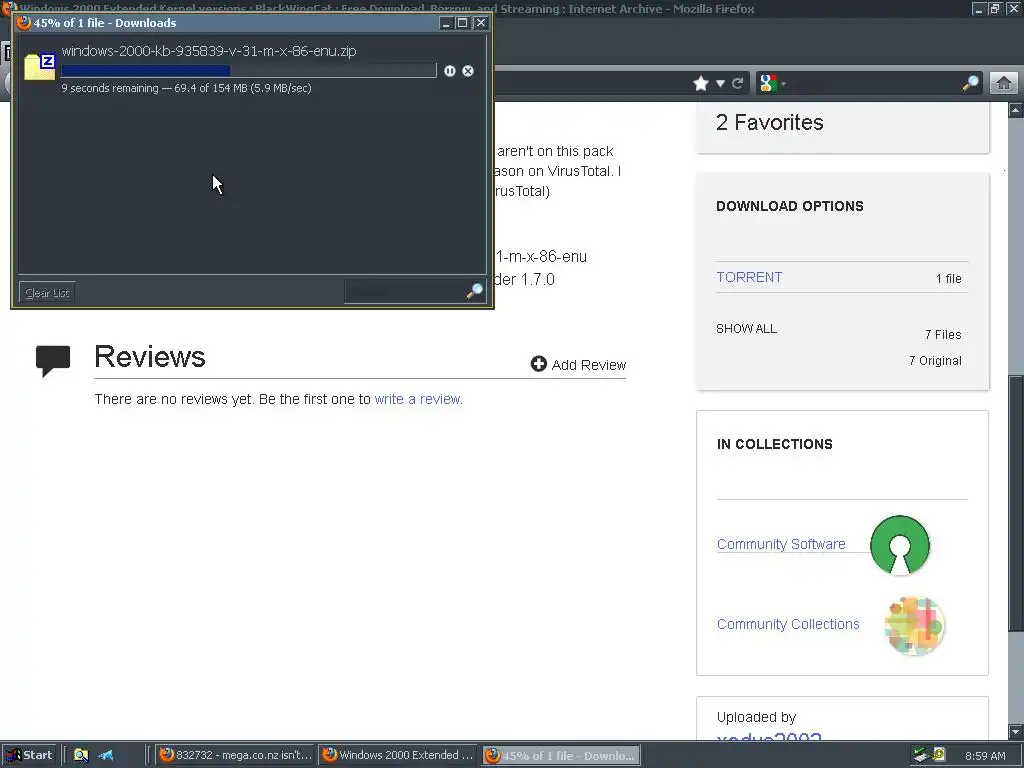Click the 8:59 AM clock
This screenshot has width=1024, height=768.
click(985, 756)
